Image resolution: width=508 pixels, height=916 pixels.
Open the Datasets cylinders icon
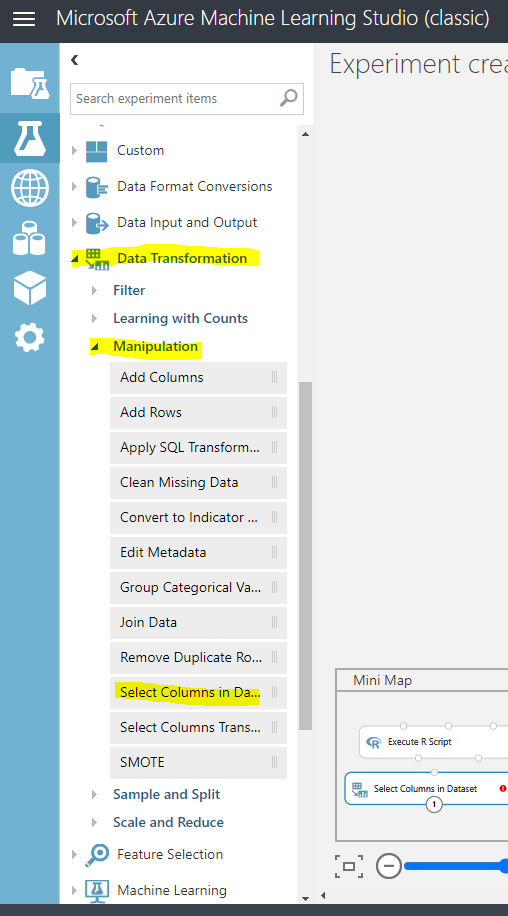pos(29,238)
